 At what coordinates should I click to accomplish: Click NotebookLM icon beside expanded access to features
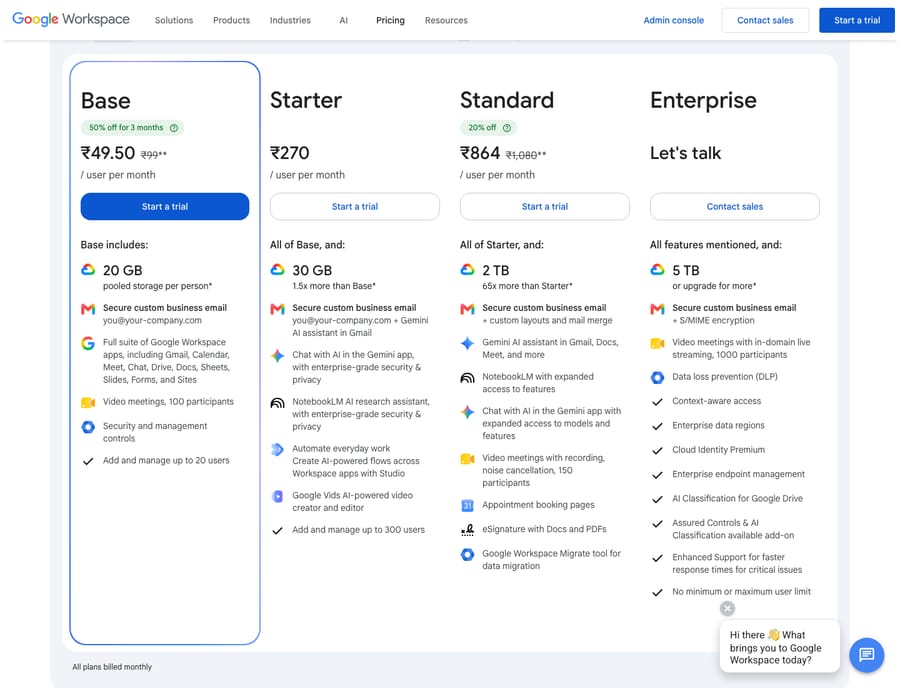click(467, 378)
